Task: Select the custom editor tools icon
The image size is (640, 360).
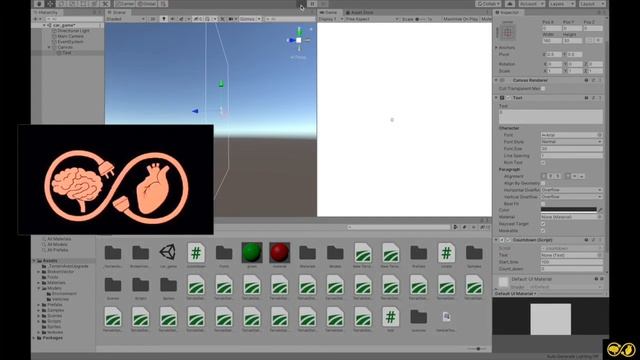Action: (x=105, y=4)
